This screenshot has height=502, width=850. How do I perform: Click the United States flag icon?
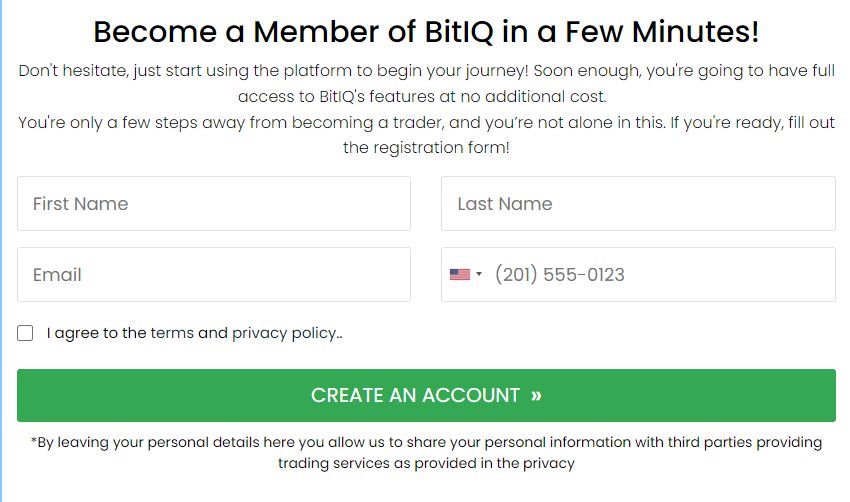click(x=459, y=274)
